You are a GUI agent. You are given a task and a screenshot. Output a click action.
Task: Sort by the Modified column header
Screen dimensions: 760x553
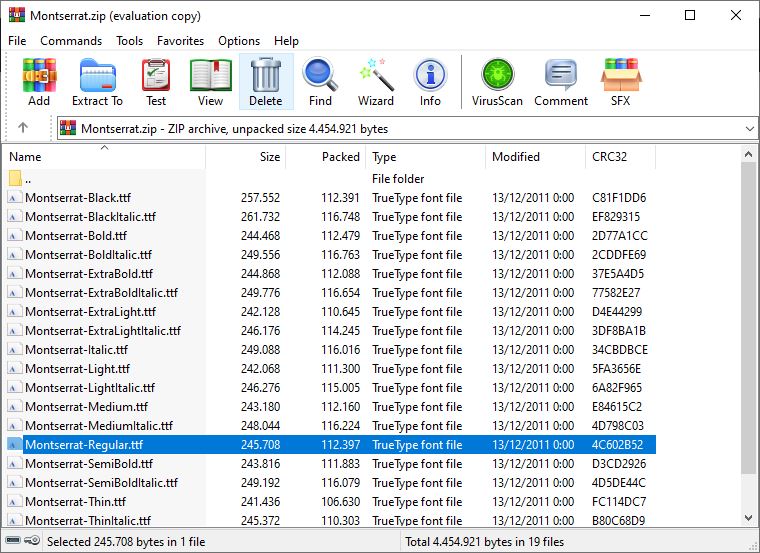[x=535, y=157]
